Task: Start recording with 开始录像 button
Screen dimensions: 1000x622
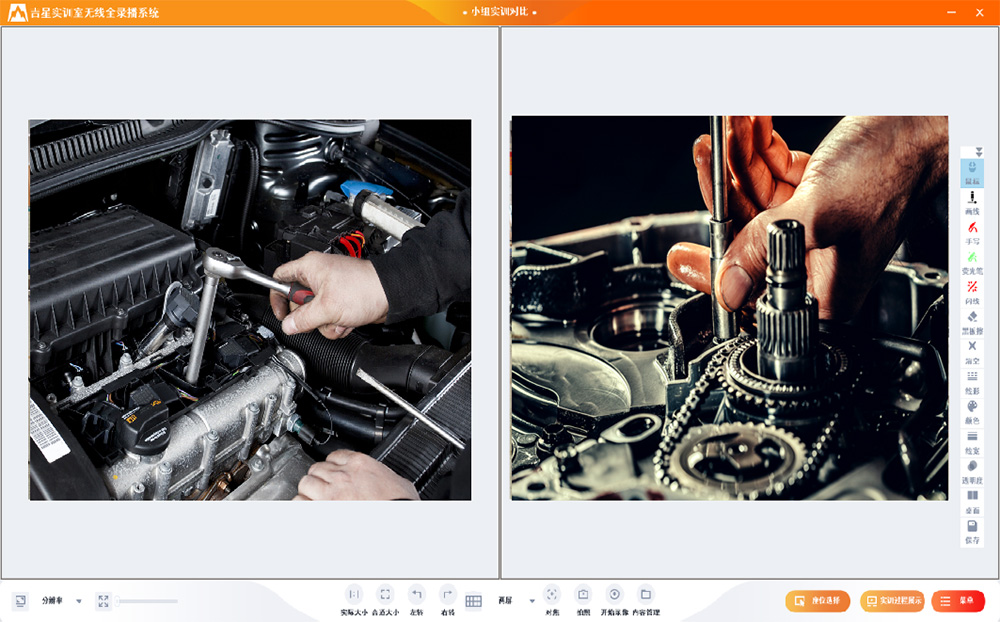Action: pyautogui.click(x=614, y=594)
